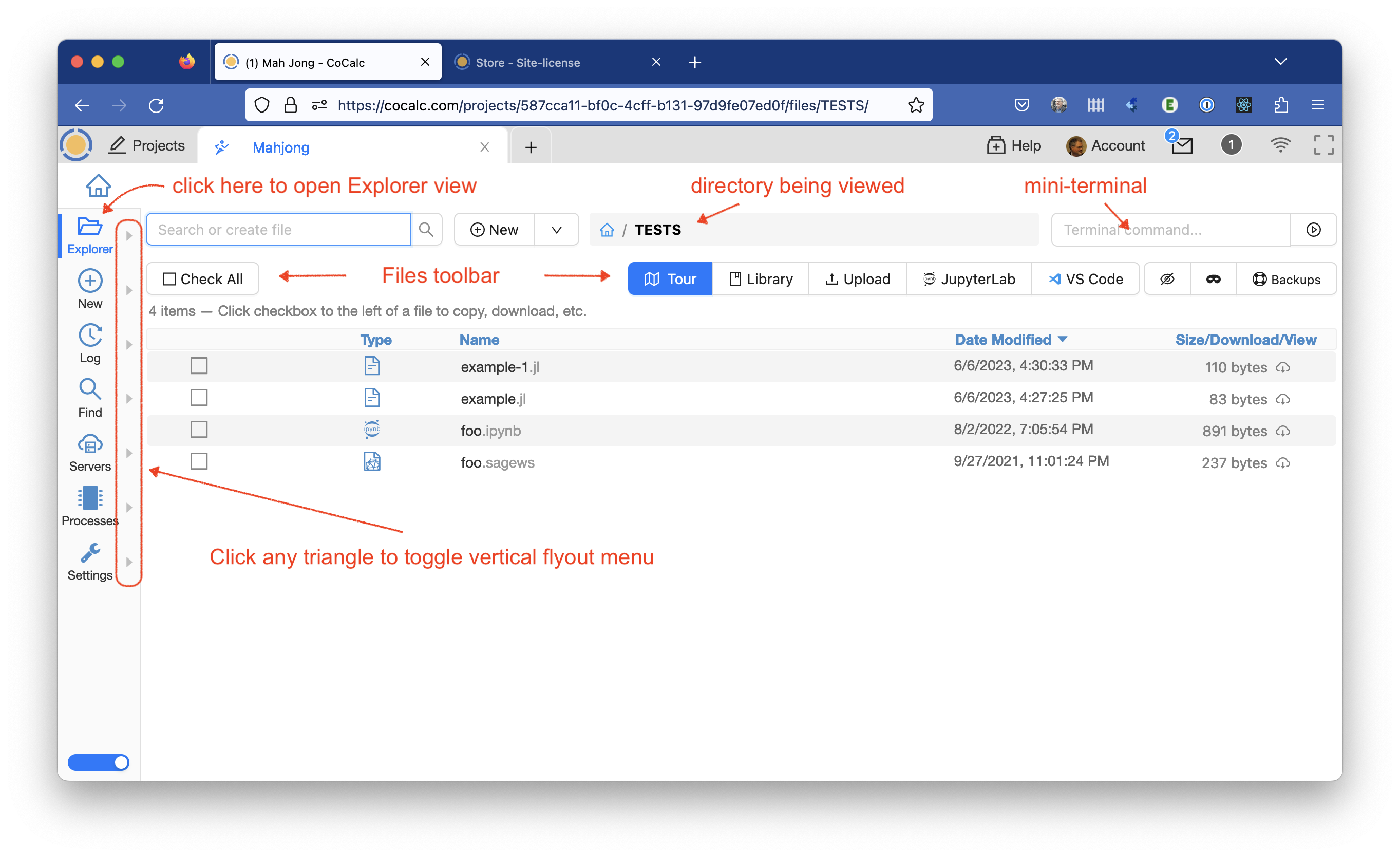Toggle the blue switch at sidebar bottom
The height and width of the screenshot is (857, 1400).
click(x=98, y=762)
